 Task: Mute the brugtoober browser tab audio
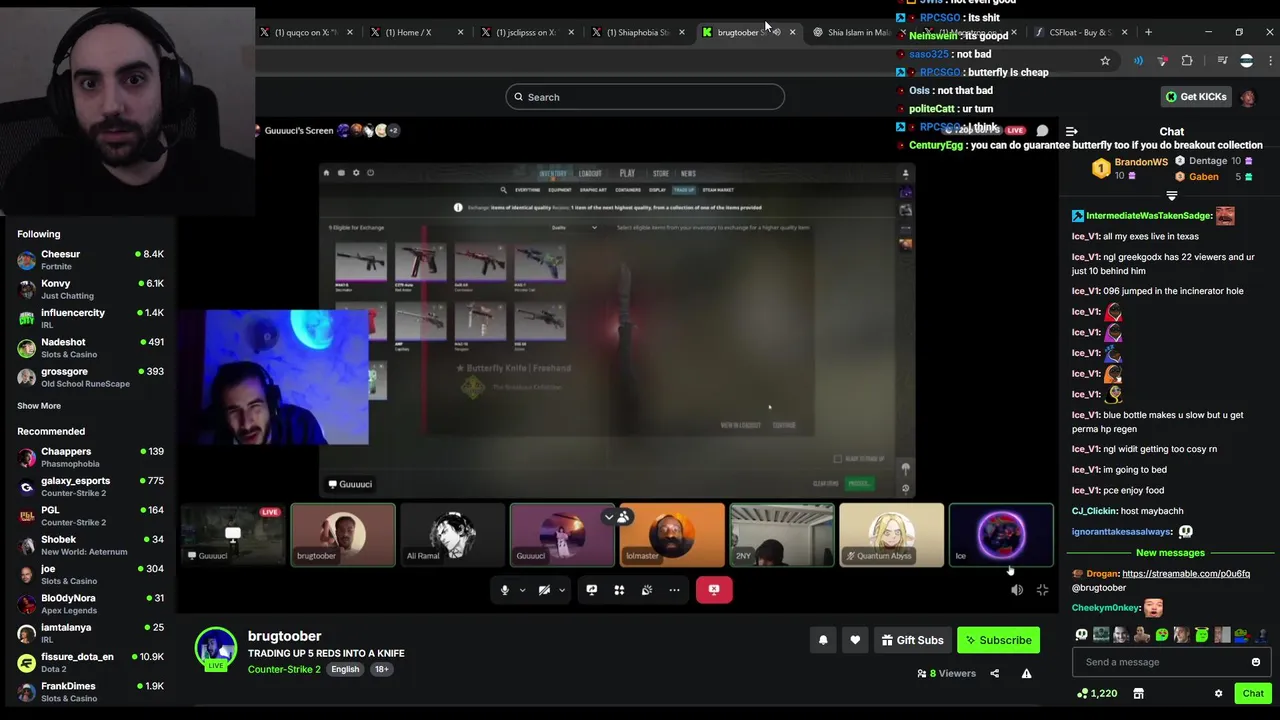point(777,32)
